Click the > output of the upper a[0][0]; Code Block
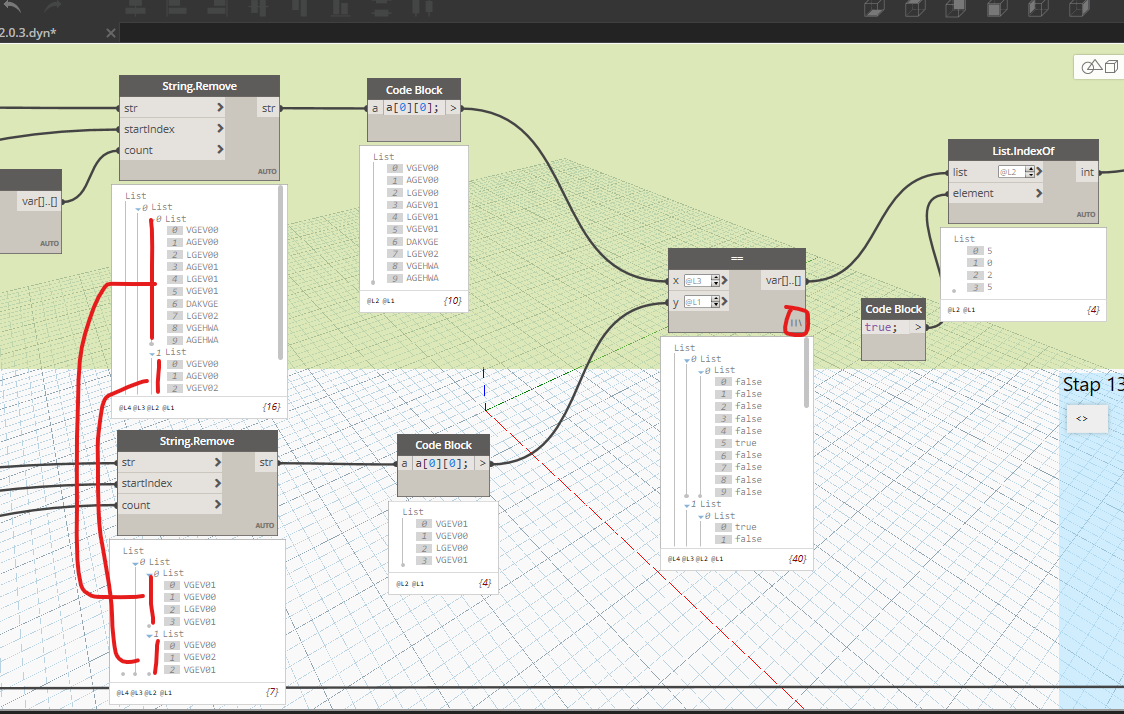 pyautogui.click(x=453, y=108)
